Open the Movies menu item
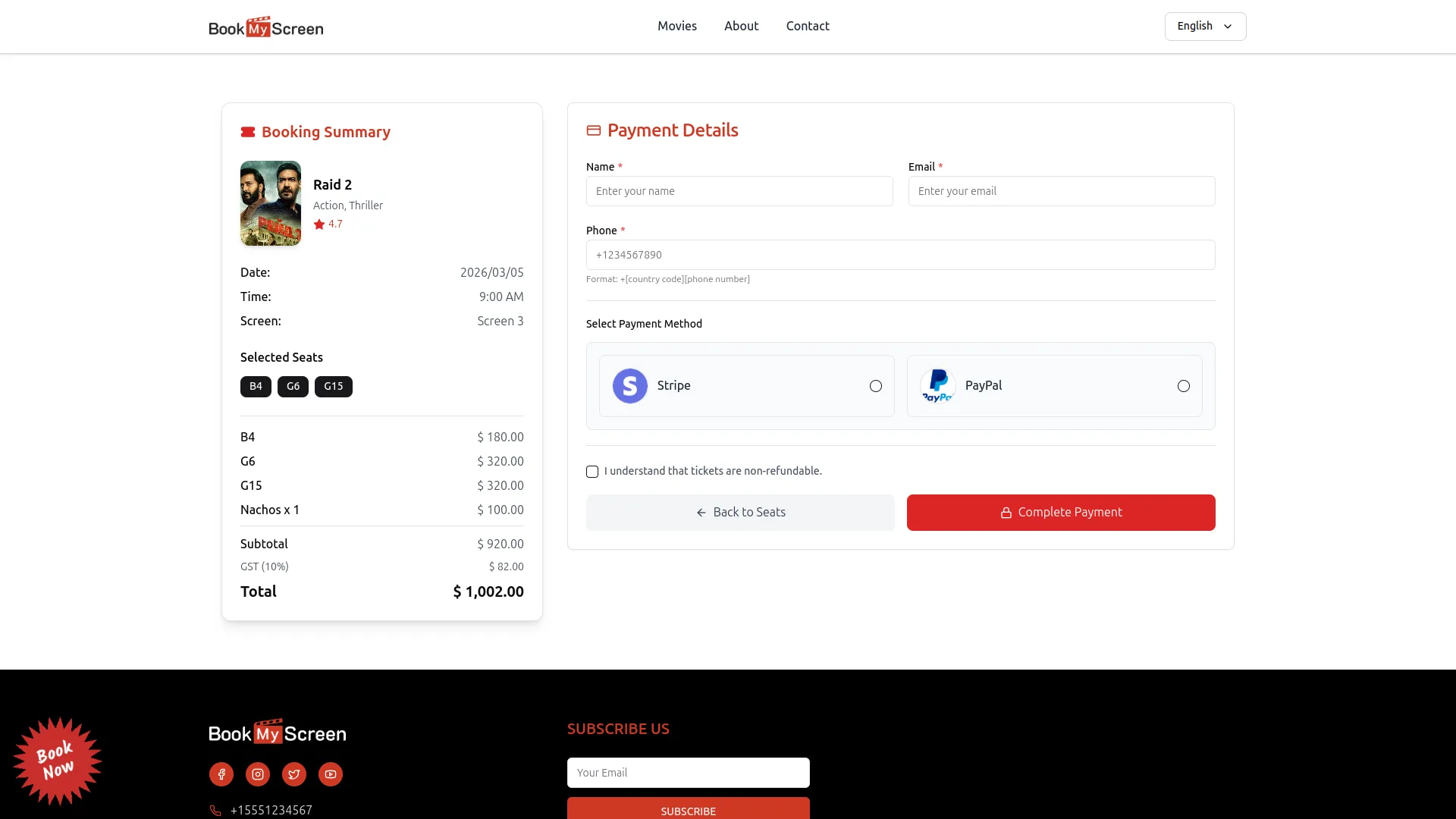The image size is (1456, 819). (x=676, y=26)
